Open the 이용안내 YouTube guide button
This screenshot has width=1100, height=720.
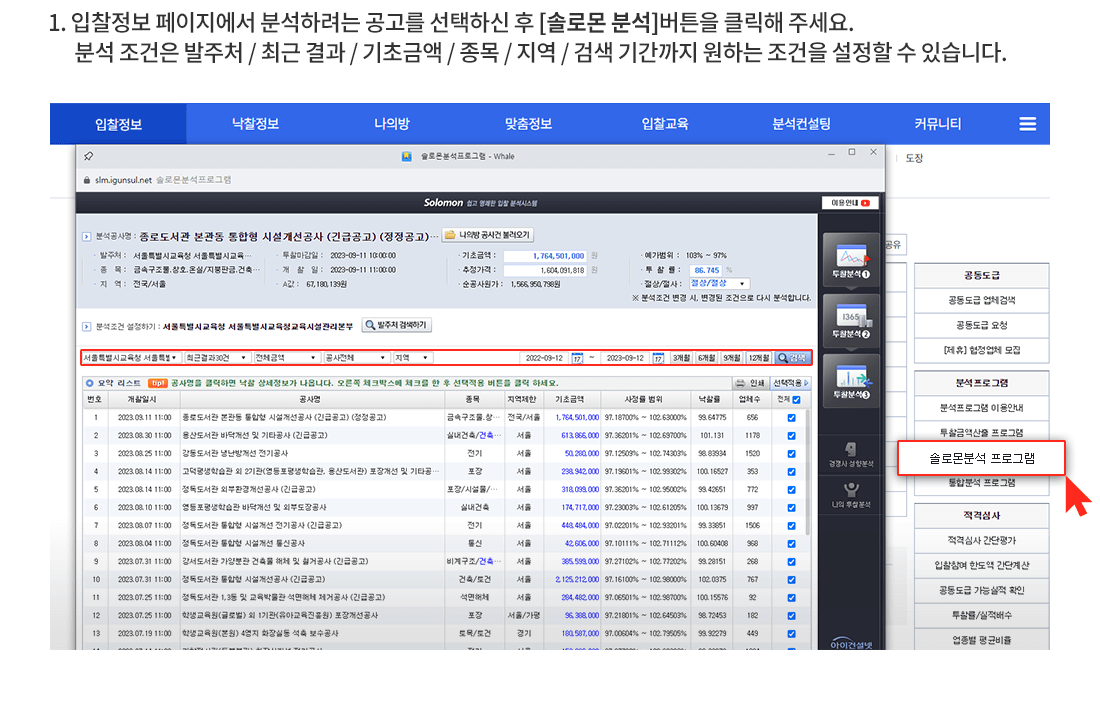[850, 203]
